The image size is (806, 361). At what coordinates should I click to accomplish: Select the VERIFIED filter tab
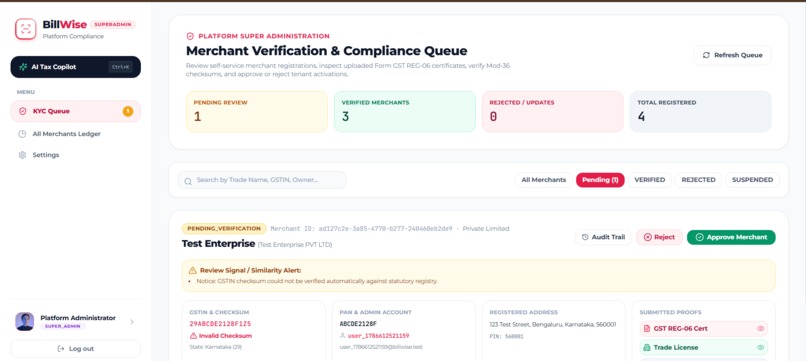(x=650, y=180)
